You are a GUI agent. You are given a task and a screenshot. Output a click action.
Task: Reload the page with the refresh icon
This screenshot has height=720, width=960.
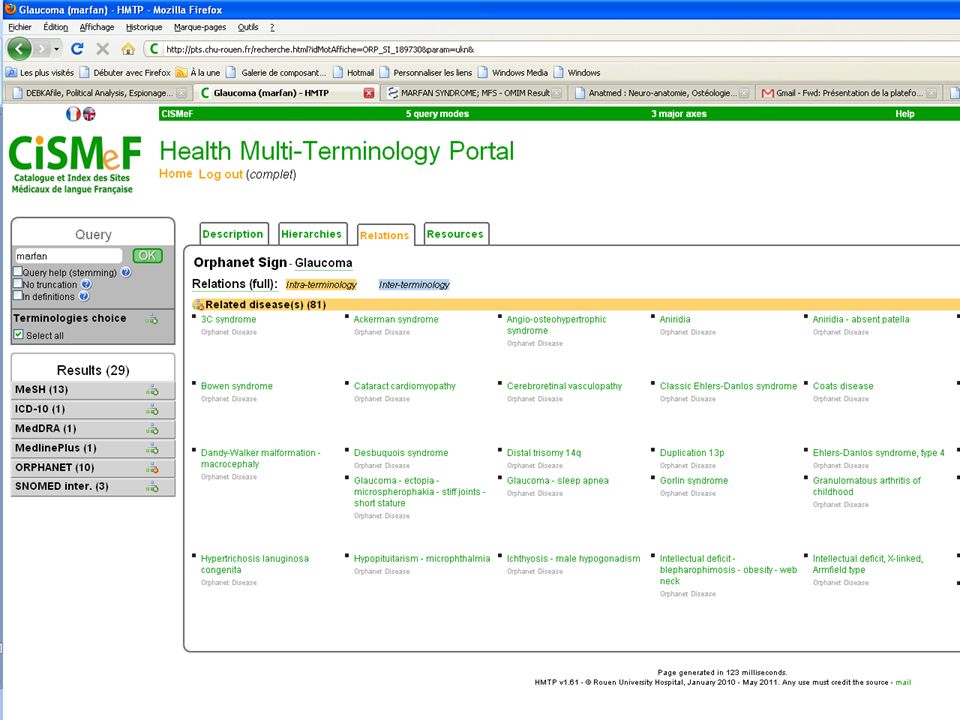pos(77,48)
